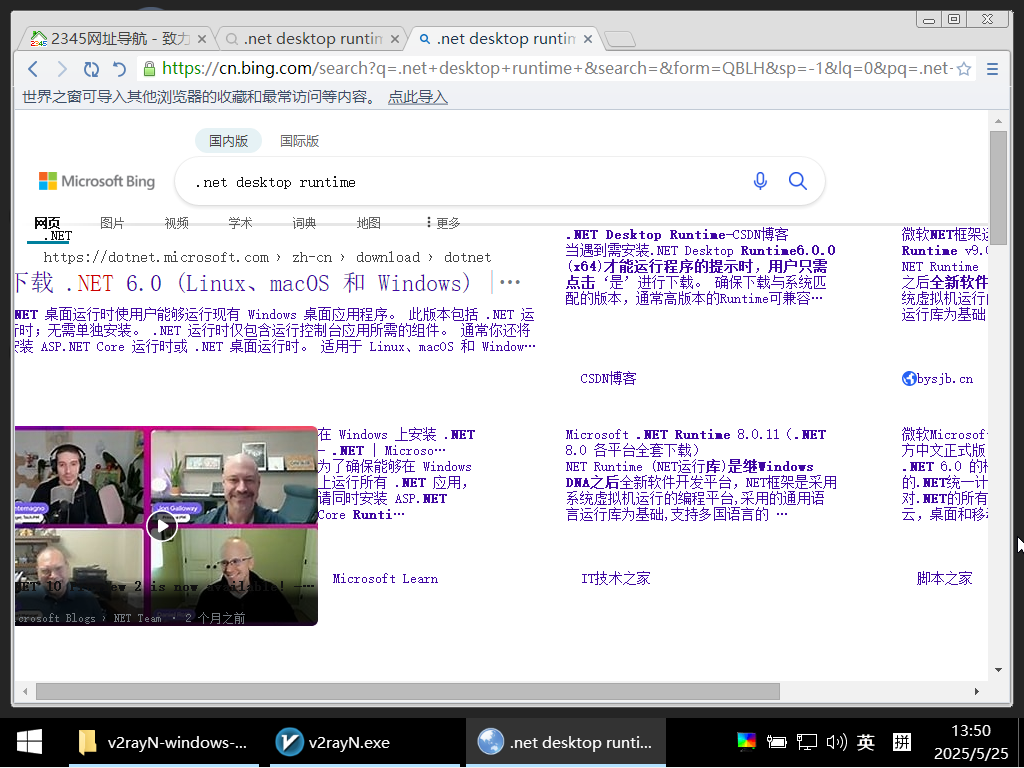This screenshot has width=1024, height=768.
Task: Click the Microsoft Learn source label
Action: (385, 579)
